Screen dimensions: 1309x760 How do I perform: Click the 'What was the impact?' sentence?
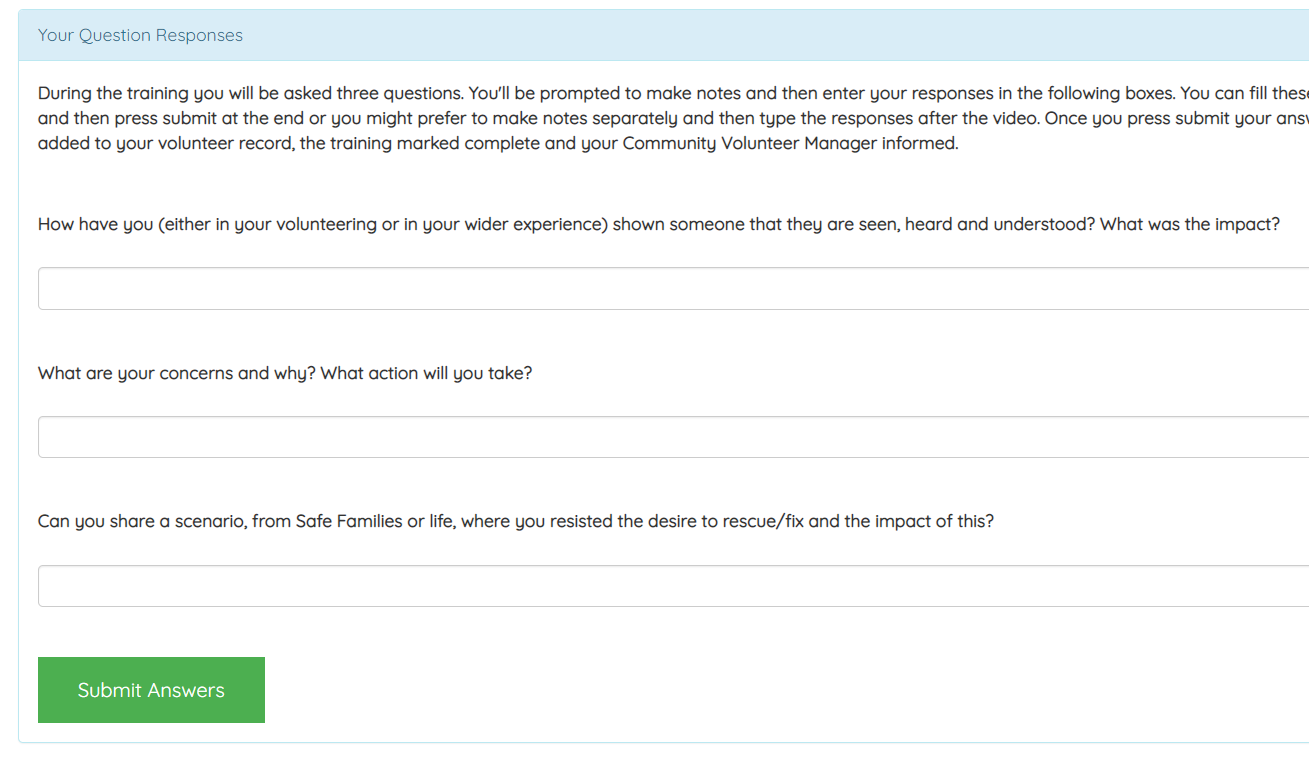pos(1189,224)
